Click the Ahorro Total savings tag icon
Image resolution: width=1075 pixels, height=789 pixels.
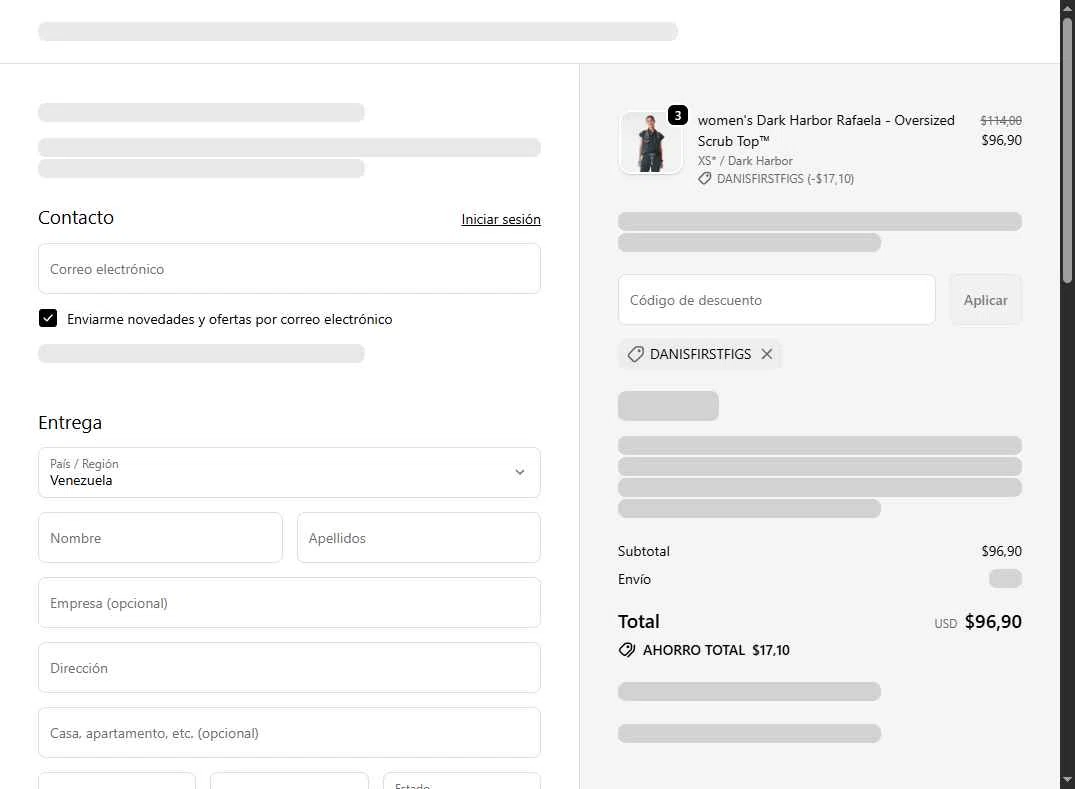[627, 650]
